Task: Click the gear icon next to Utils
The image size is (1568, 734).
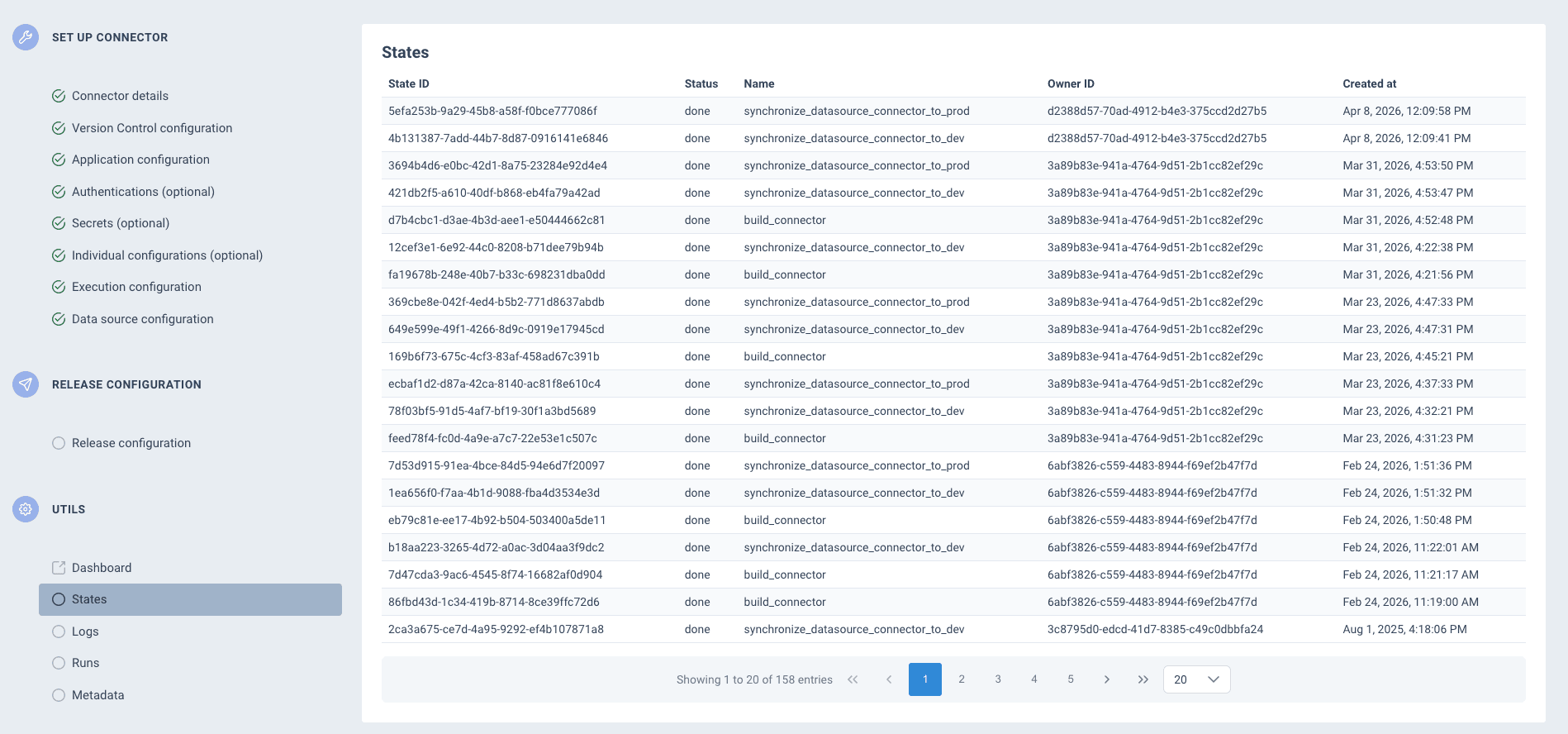Action: tap(26, 509)
